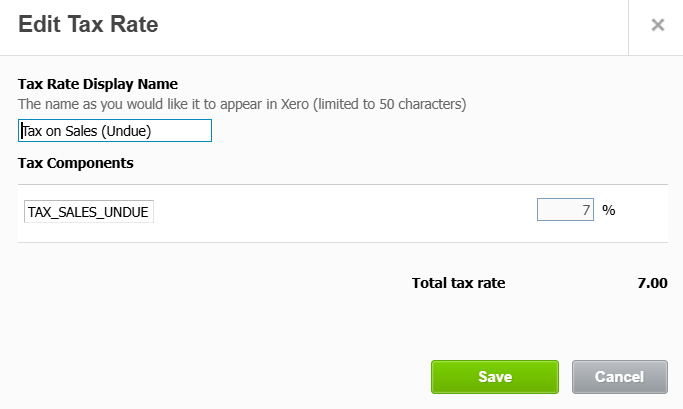683x409 pixels.
Task: Click the Tax Rate Display Name label
Action: (97, 84)
